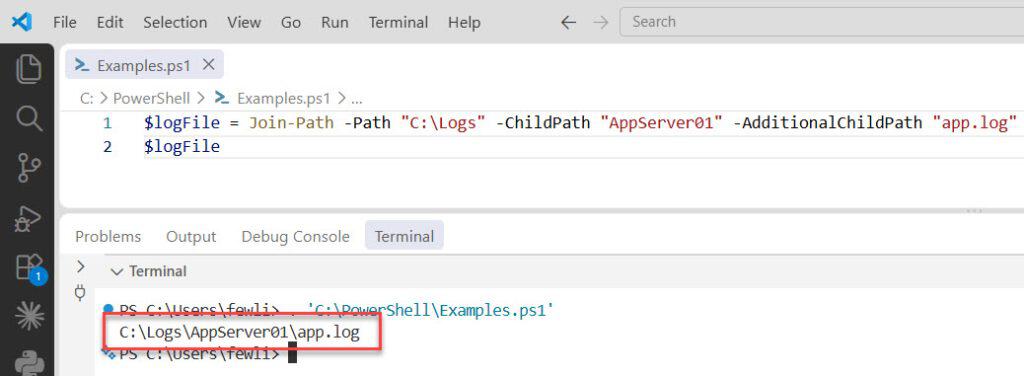The height and width of the screenshot is (376, 1024).
Task: Click line number 2 in the gutter
Action: tap(107, 147)
